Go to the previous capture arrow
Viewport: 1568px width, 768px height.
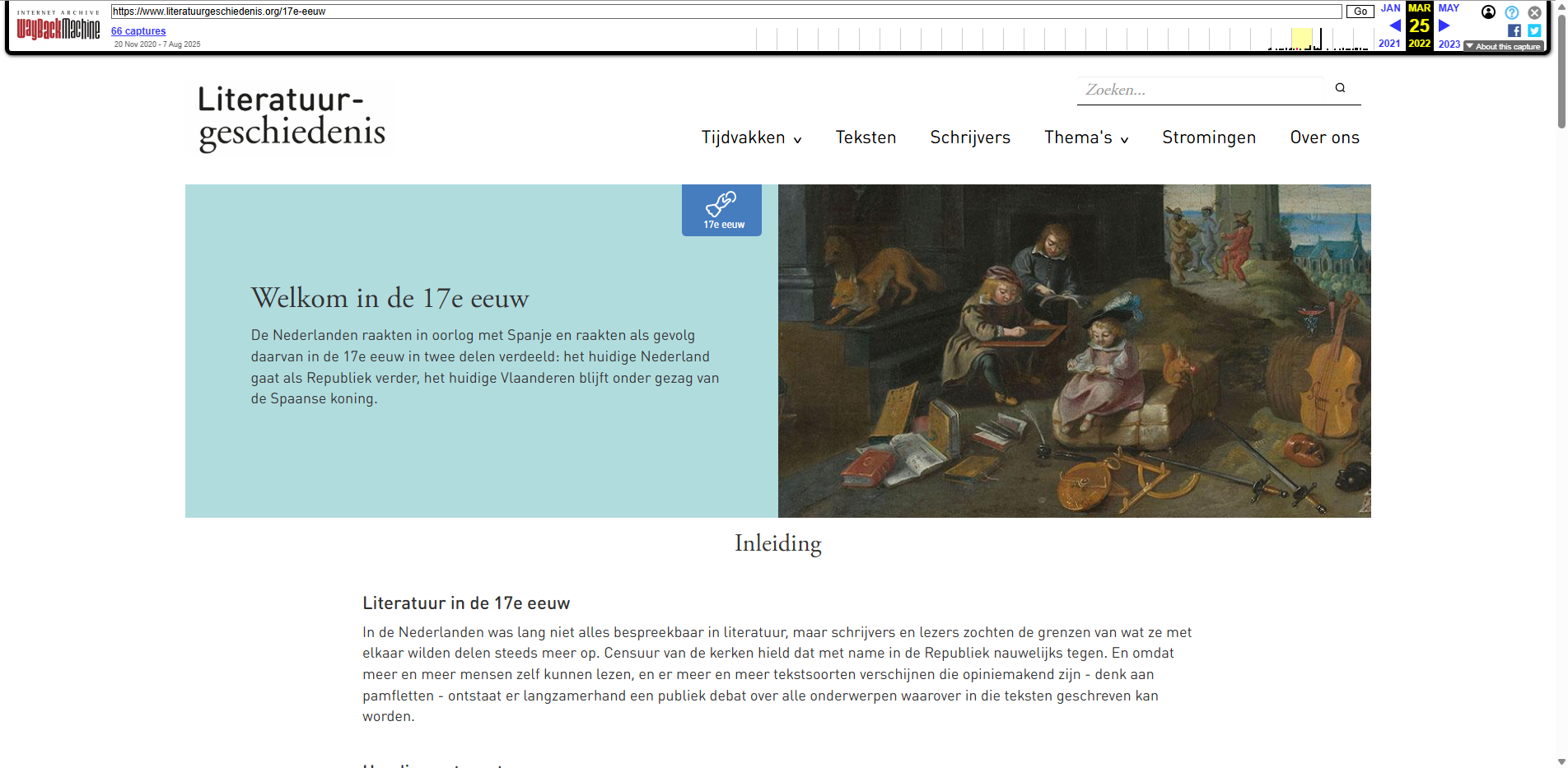pos(1394,26)
